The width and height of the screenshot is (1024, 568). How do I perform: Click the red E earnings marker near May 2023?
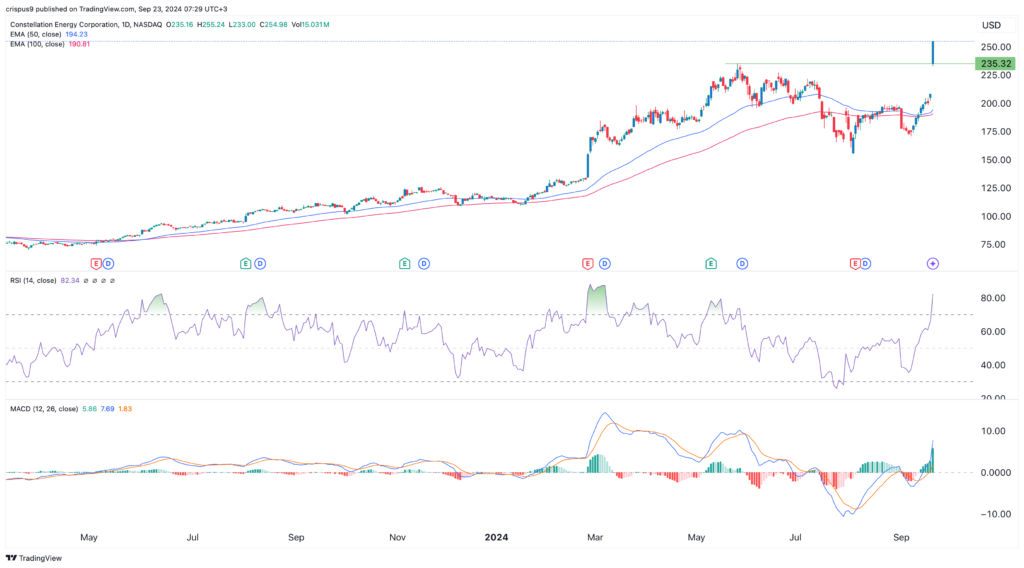click(x=96, y=264)
